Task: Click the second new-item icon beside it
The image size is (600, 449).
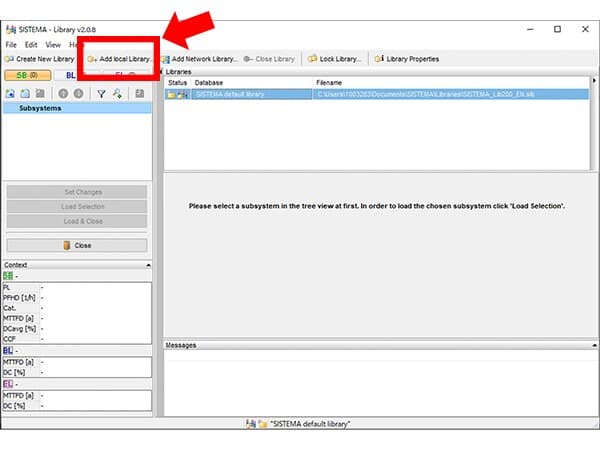Action: 25,93
